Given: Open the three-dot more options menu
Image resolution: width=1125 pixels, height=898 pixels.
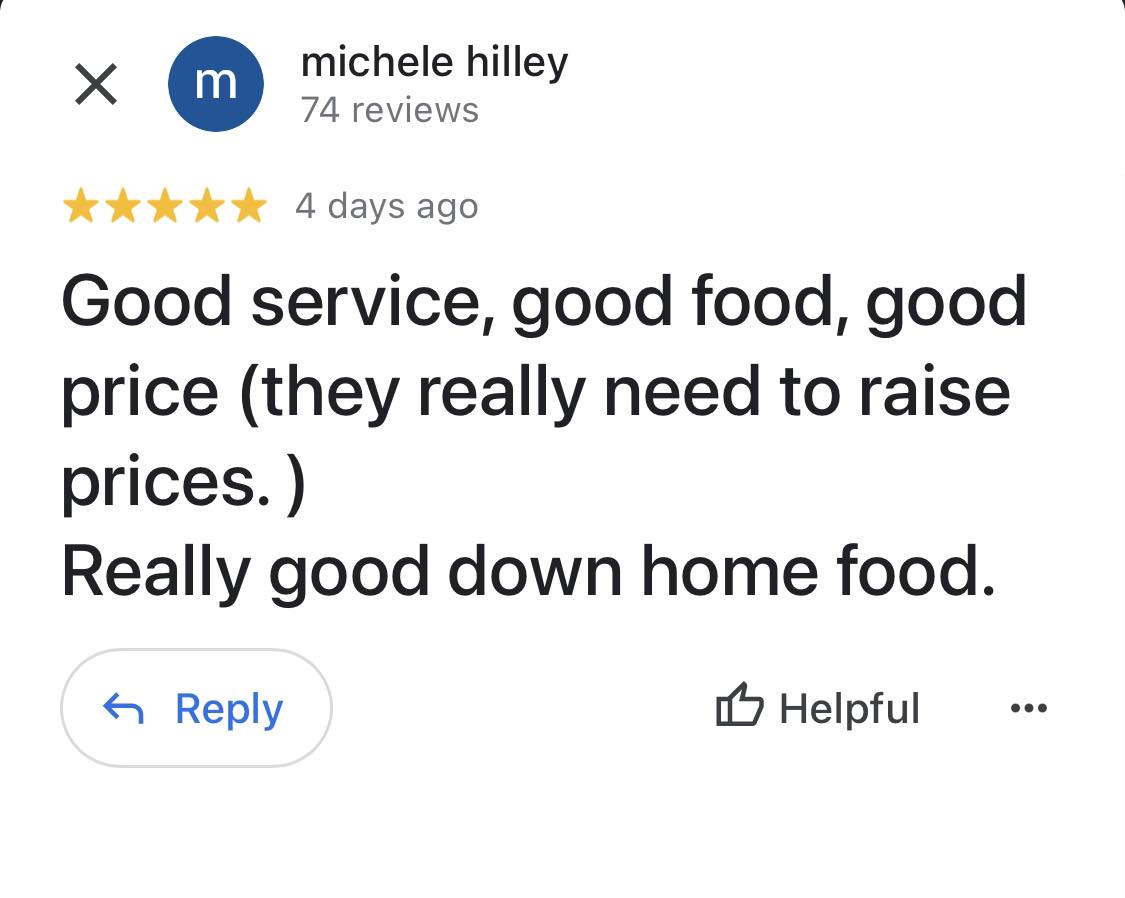Looking at the screenshot, I should pos(1028,709).
